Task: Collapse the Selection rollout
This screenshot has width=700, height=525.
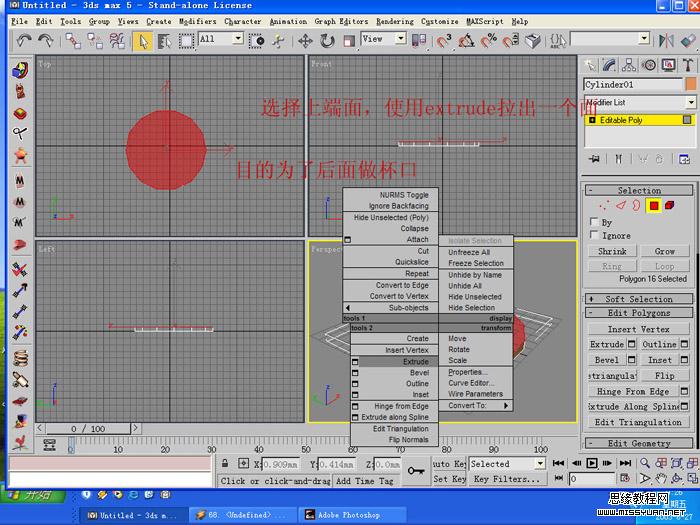Action: point(639,191)
